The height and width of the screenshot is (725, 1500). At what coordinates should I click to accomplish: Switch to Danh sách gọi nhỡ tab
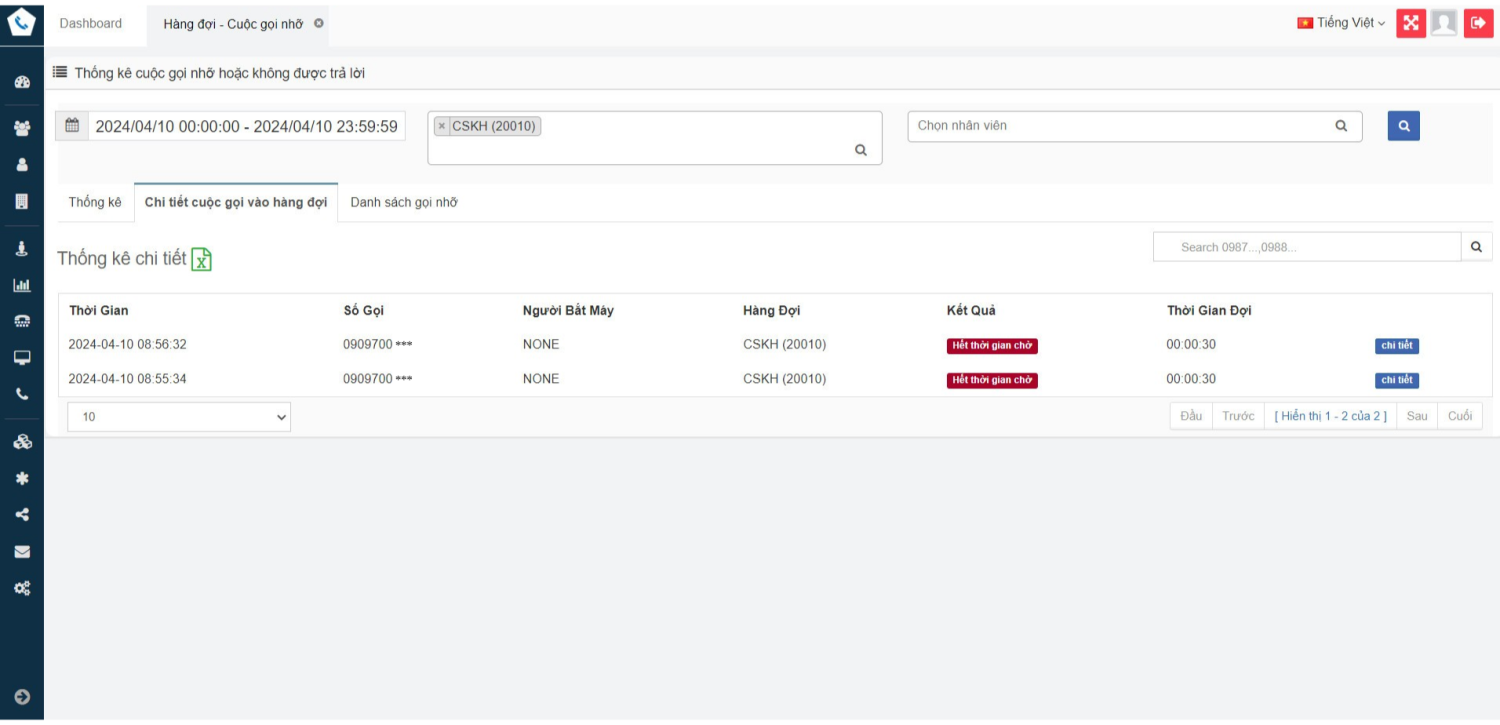(403, 202)
